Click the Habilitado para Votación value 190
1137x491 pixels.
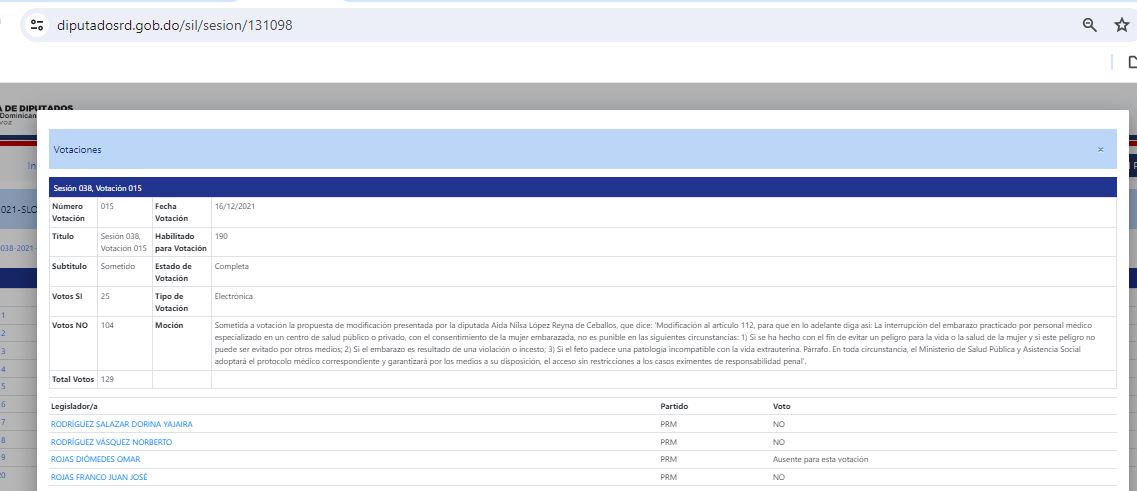221,236
